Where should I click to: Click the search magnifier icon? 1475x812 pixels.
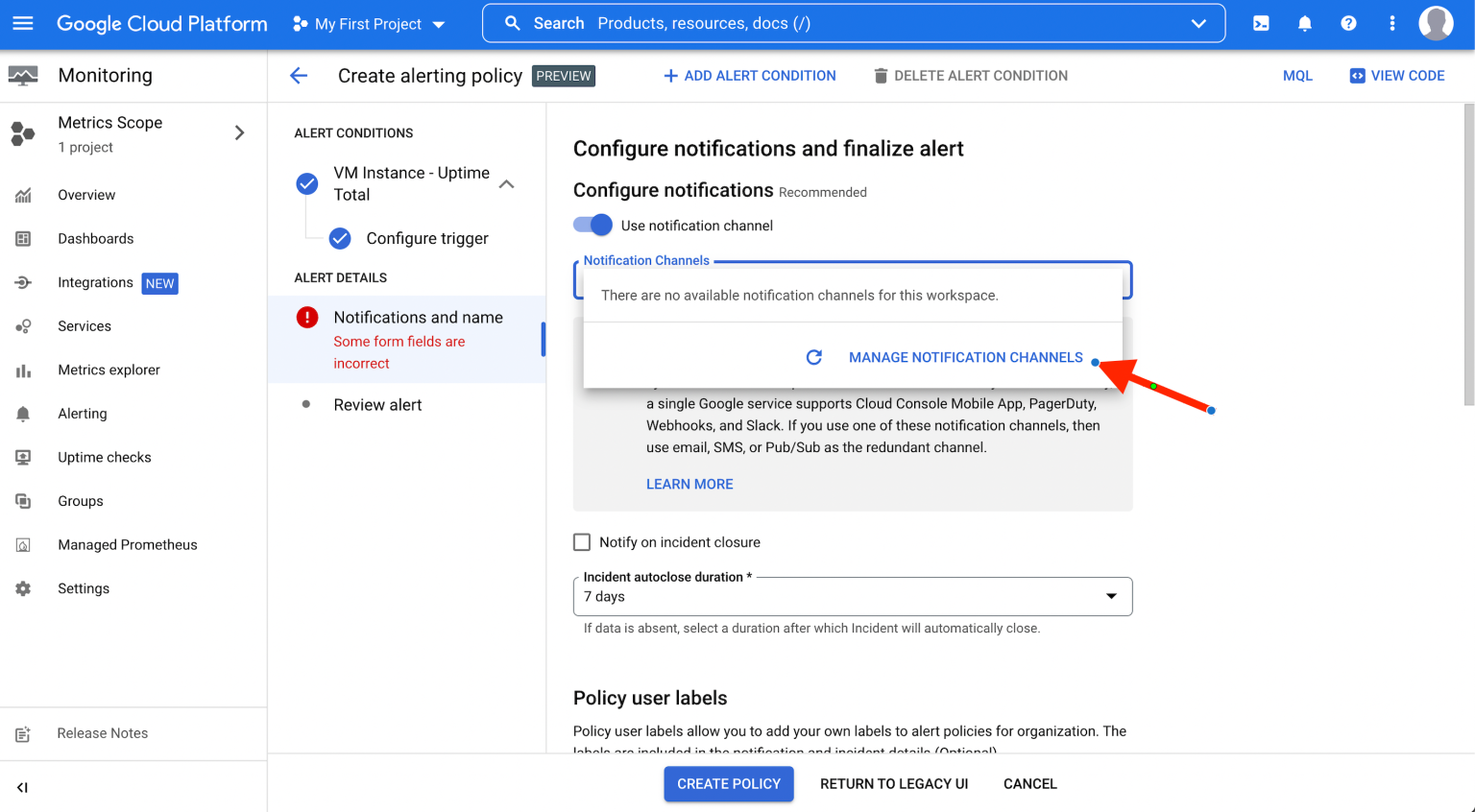click(513, 23)
